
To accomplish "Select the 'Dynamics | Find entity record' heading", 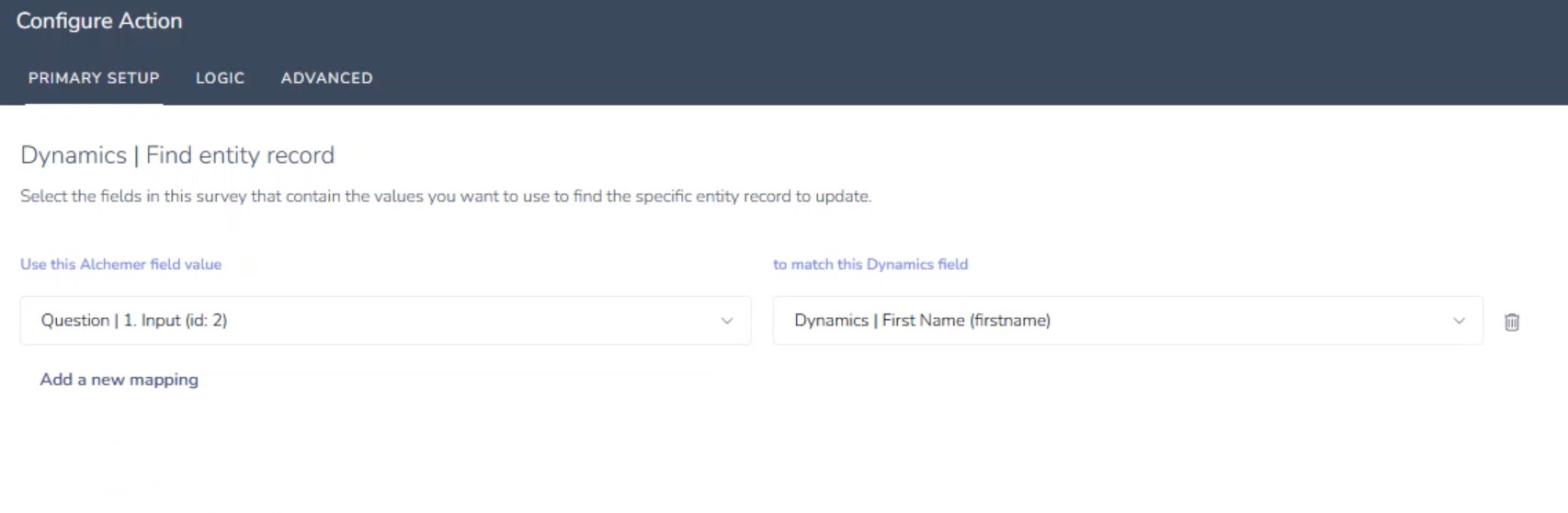I will [177, 155].
